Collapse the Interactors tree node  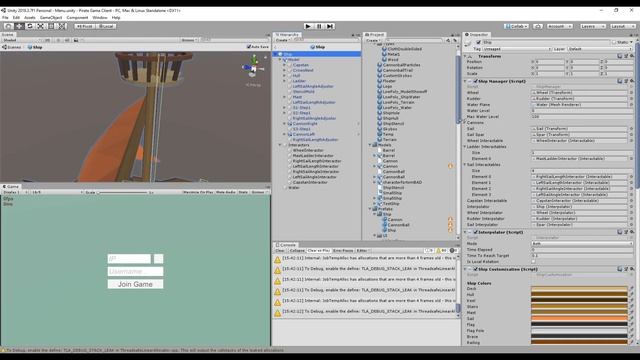point(280,145)
